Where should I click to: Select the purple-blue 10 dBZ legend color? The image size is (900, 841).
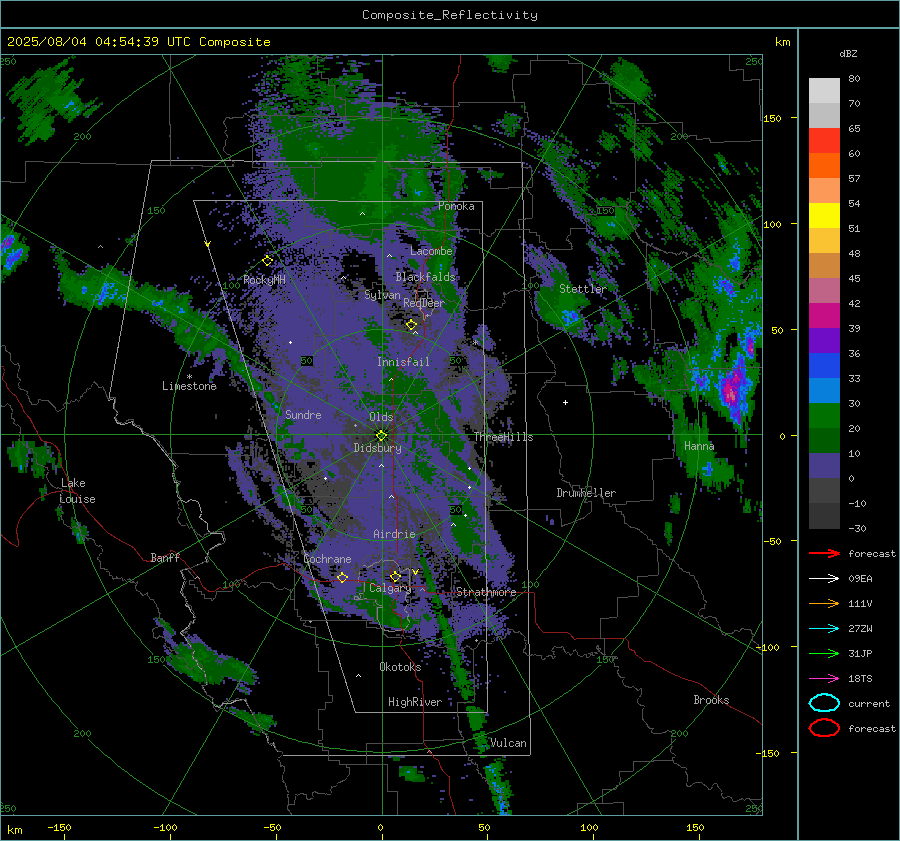click(x=824, y=465)
